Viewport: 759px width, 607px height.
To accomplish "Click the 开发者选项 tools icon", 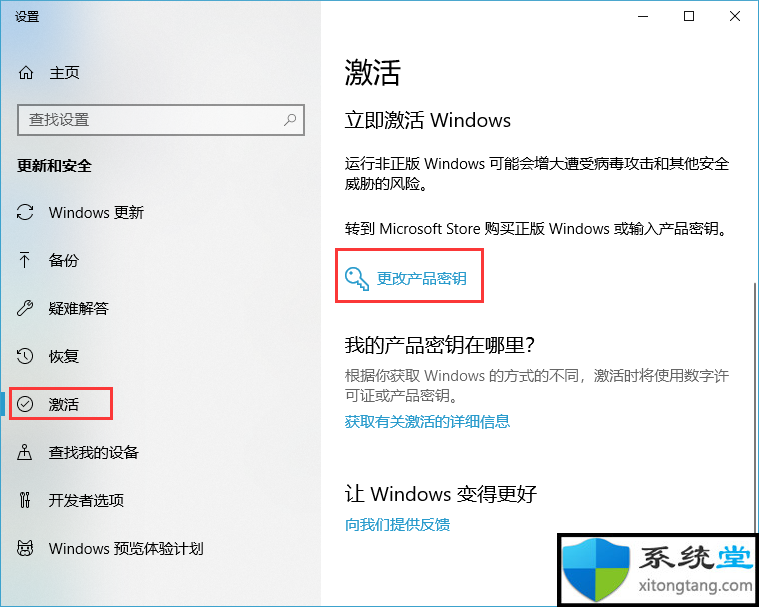I will click(x=25, y=500).
